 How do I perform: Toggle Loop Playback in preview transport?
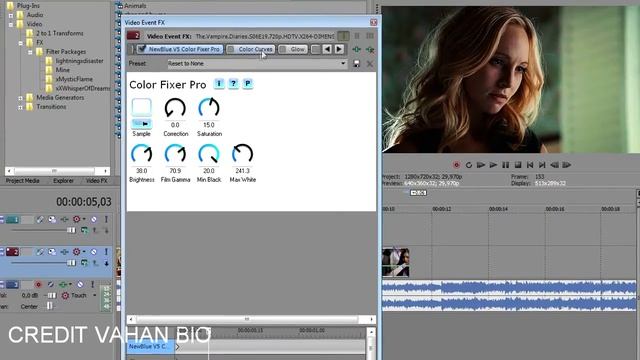469,165
